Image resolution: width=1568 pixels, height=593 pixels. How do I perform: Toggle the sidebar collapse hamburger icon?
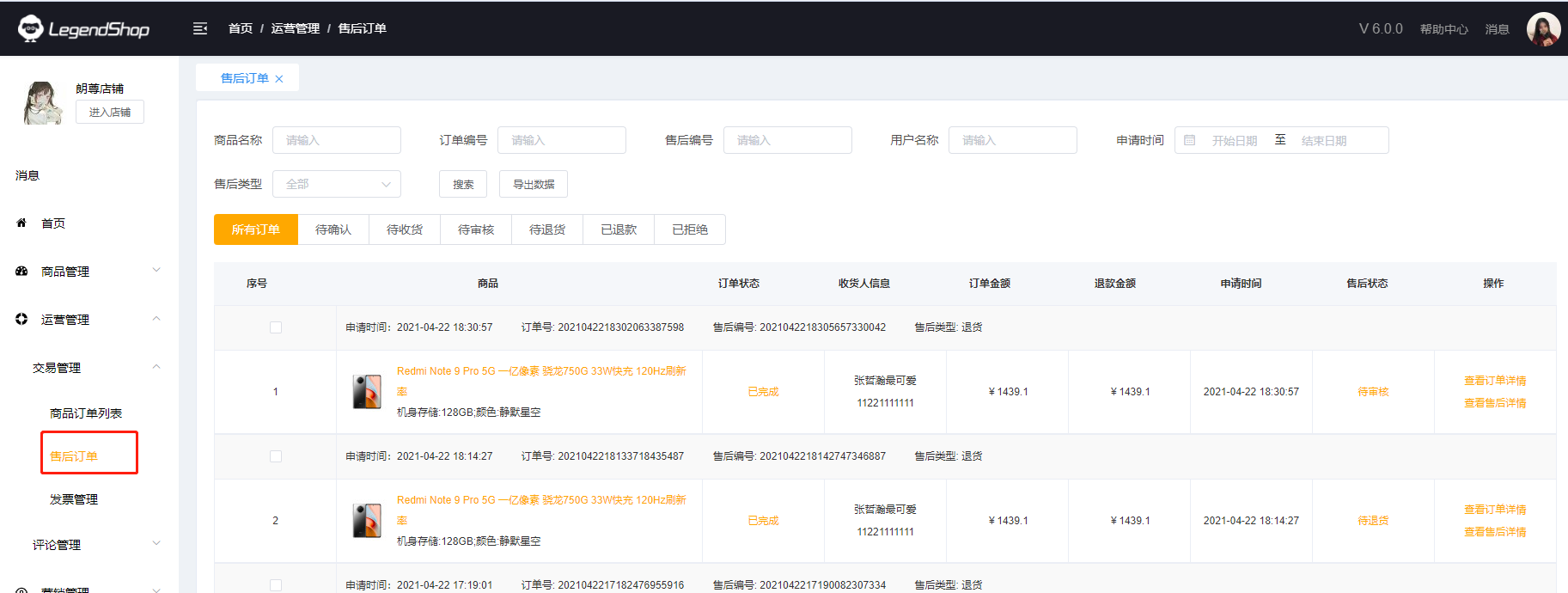pos(200,28)
